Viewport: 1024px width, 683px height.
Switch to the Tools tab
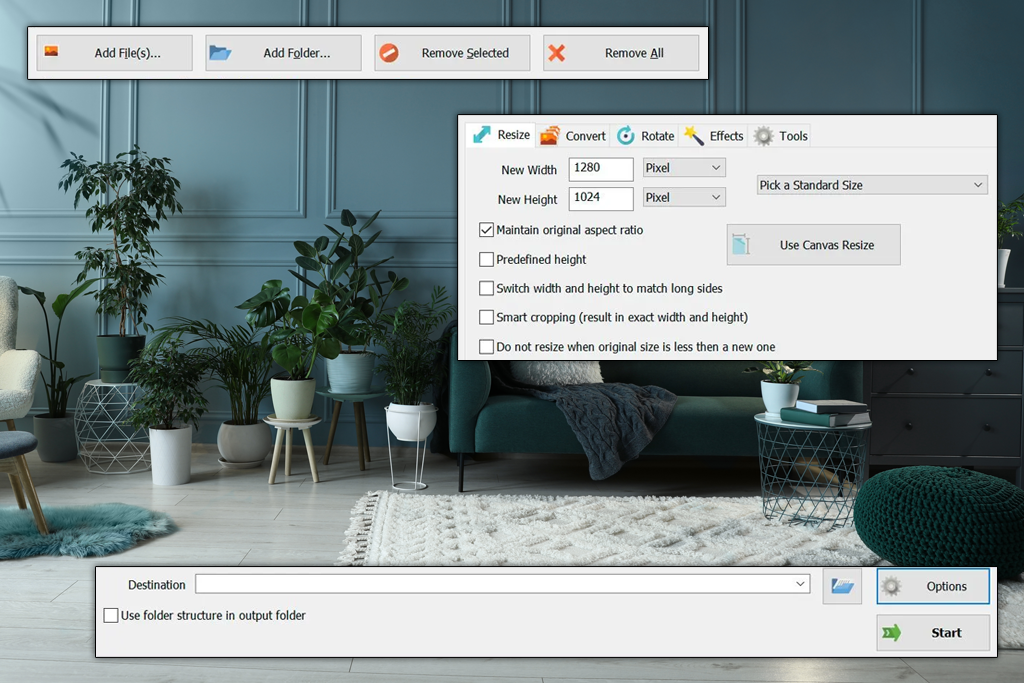pyautogui.click(x=780, y=136)
